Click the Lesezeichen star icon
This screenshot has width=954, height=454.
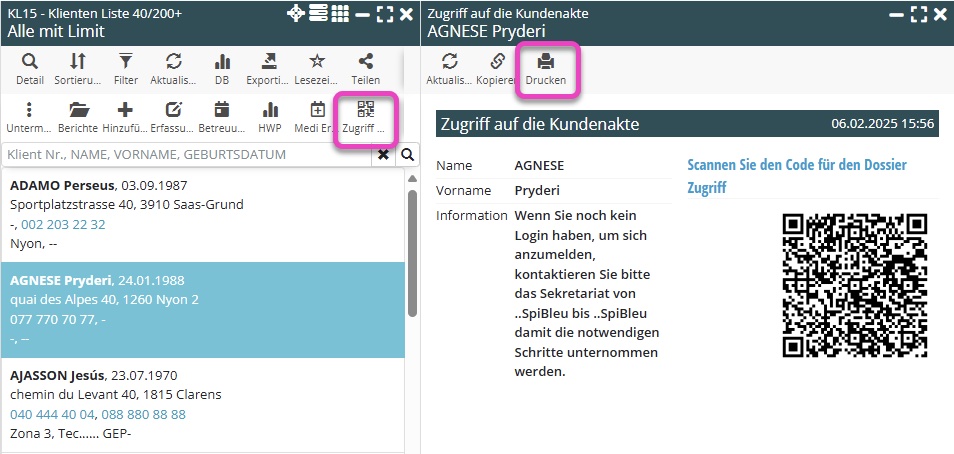pos(317,68)
